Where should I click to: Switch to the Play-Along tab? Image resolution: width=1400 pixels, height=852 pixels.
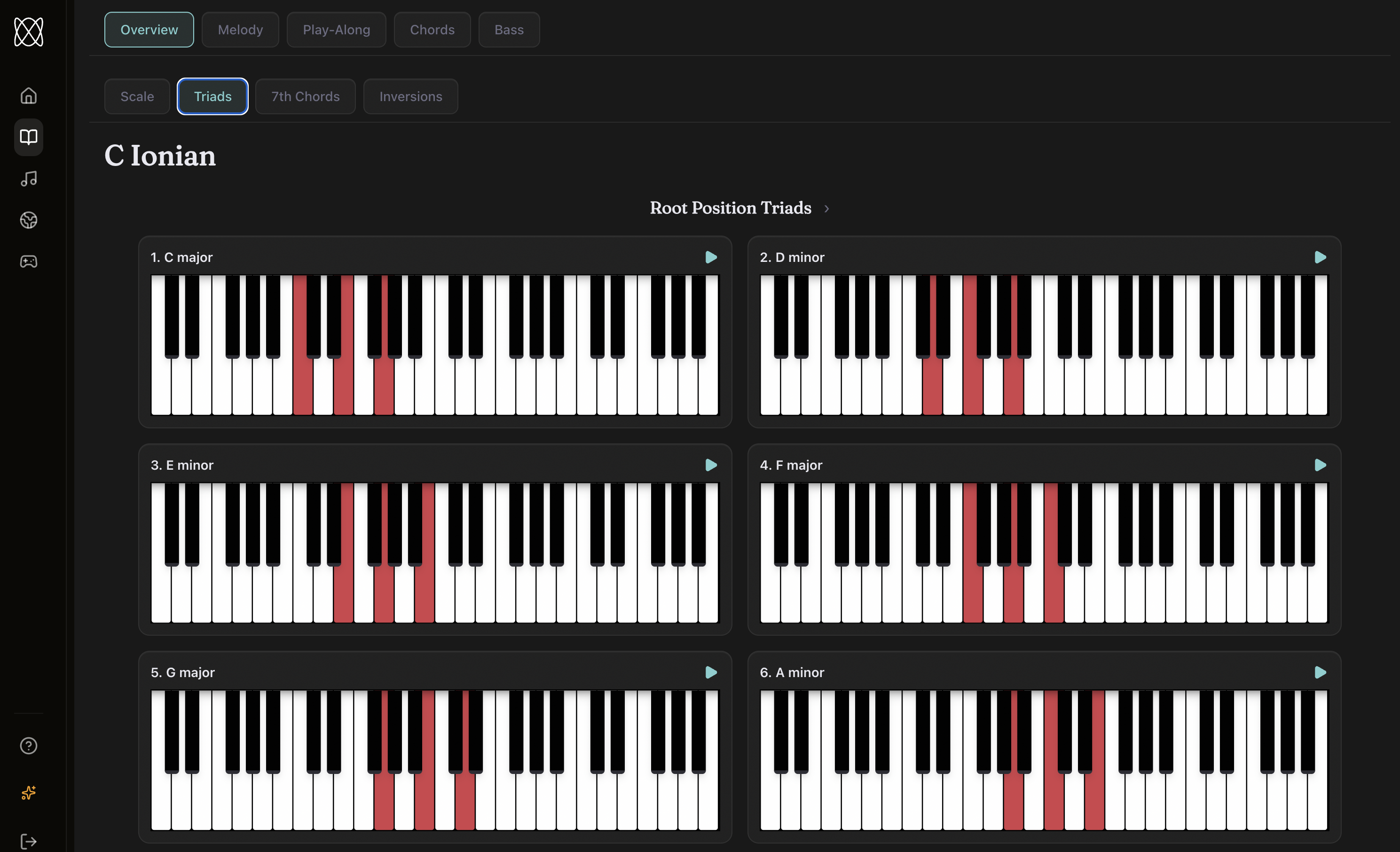coord(336,30)
